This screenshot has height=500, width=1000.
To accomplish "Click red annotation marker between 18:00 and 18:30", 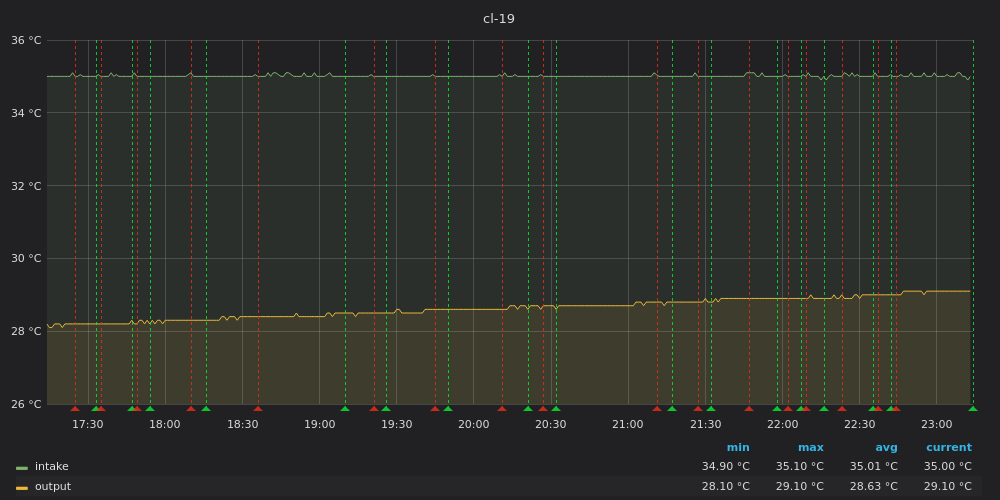I will [x=191, y=408].
